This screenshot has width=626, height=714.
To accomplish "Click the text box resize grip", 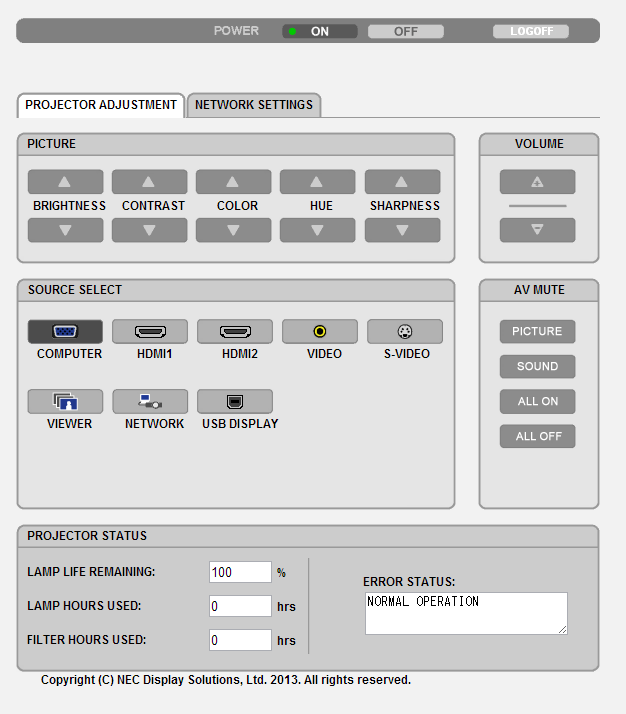I will pyautogui.click(x=563, y=630).
